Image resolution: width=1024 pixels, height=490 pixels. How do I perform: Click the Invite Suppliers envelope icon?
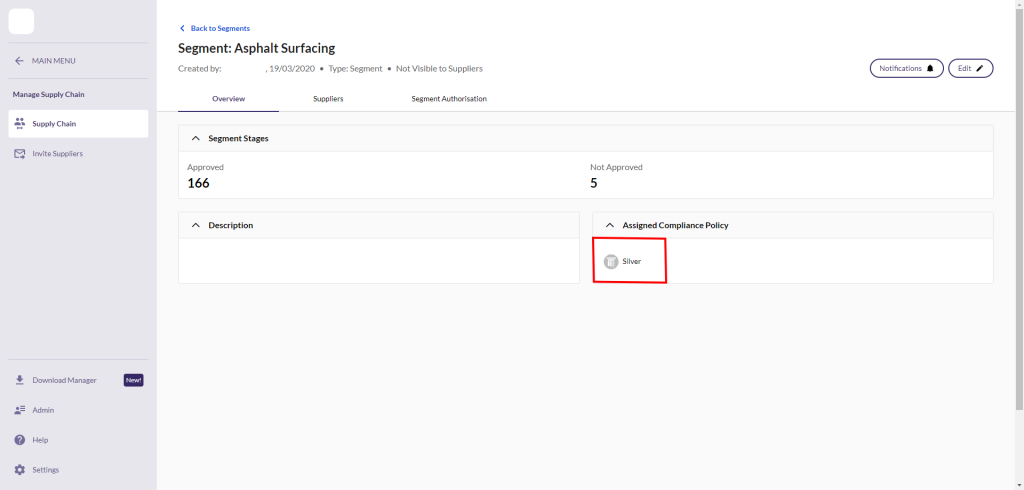[20, 154]
